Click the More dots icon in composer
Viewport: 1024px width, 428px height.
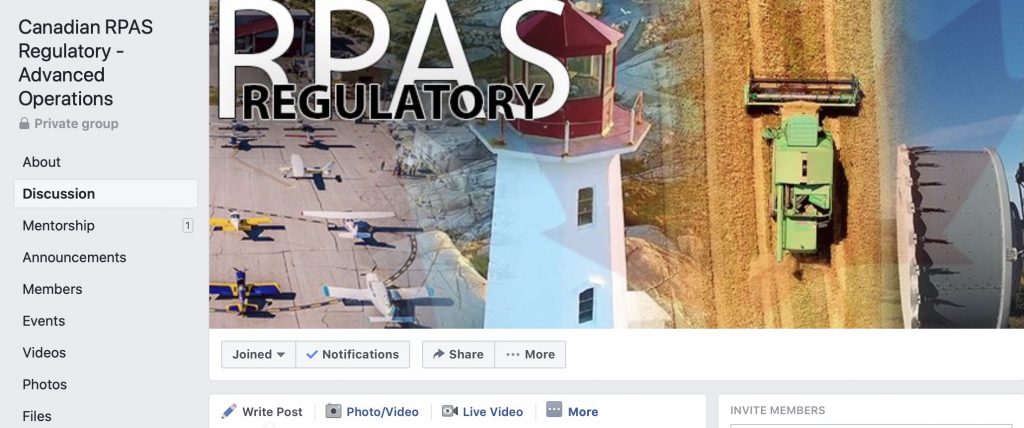[554, 410]
